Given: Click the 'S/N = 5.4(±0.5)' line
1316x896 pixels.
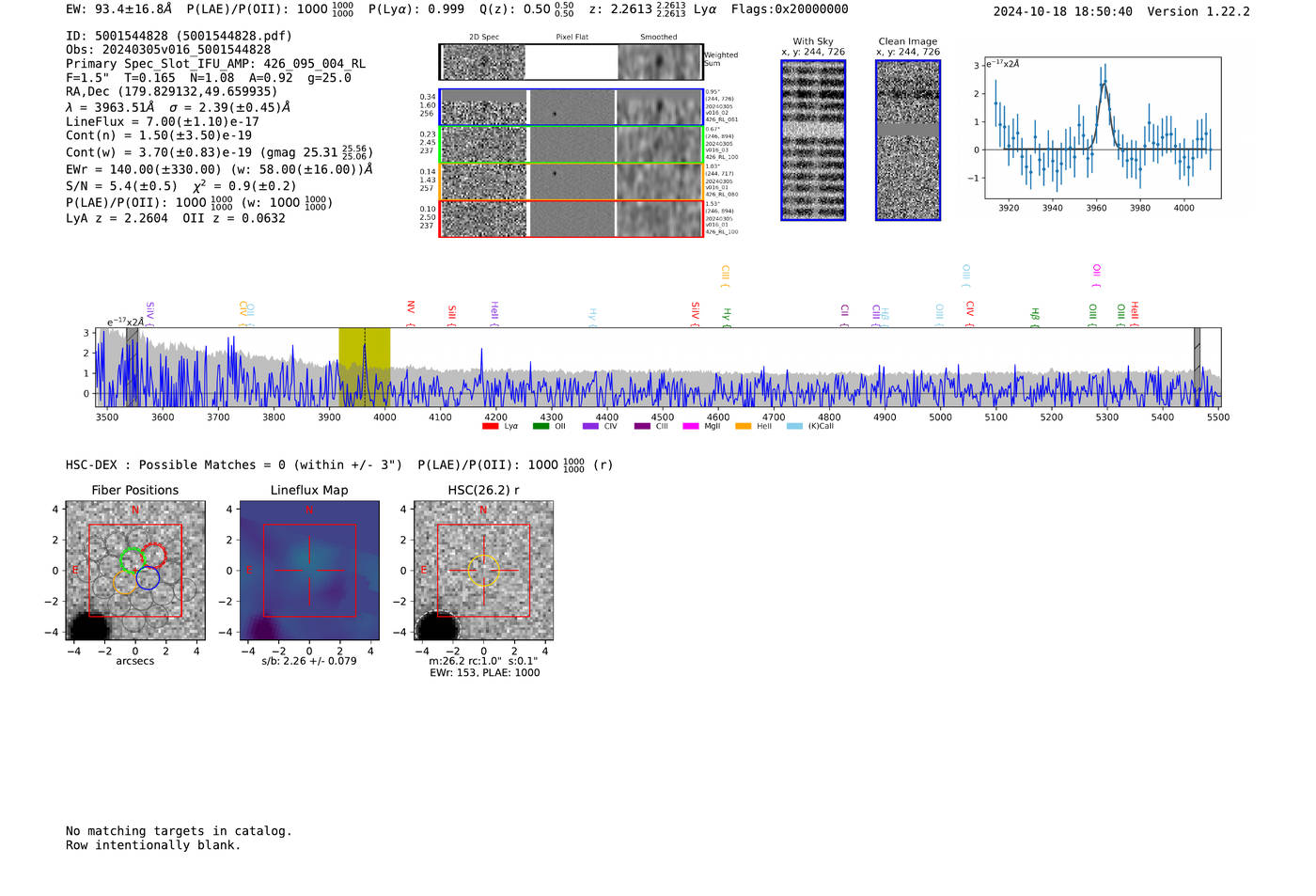Looking at the screenshot, I should pyautogui.click(x=181, y=186).
